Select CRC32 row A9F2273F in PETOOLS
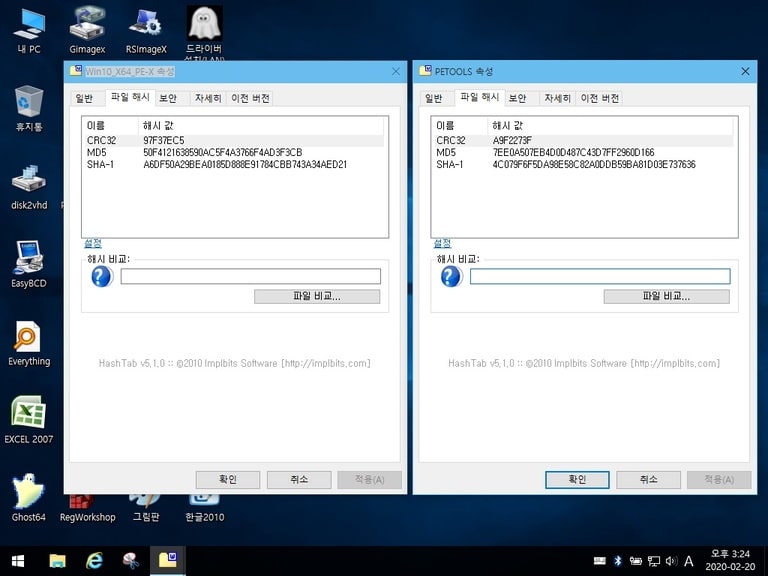Screen dimensions: 768x576 point(584,141)
